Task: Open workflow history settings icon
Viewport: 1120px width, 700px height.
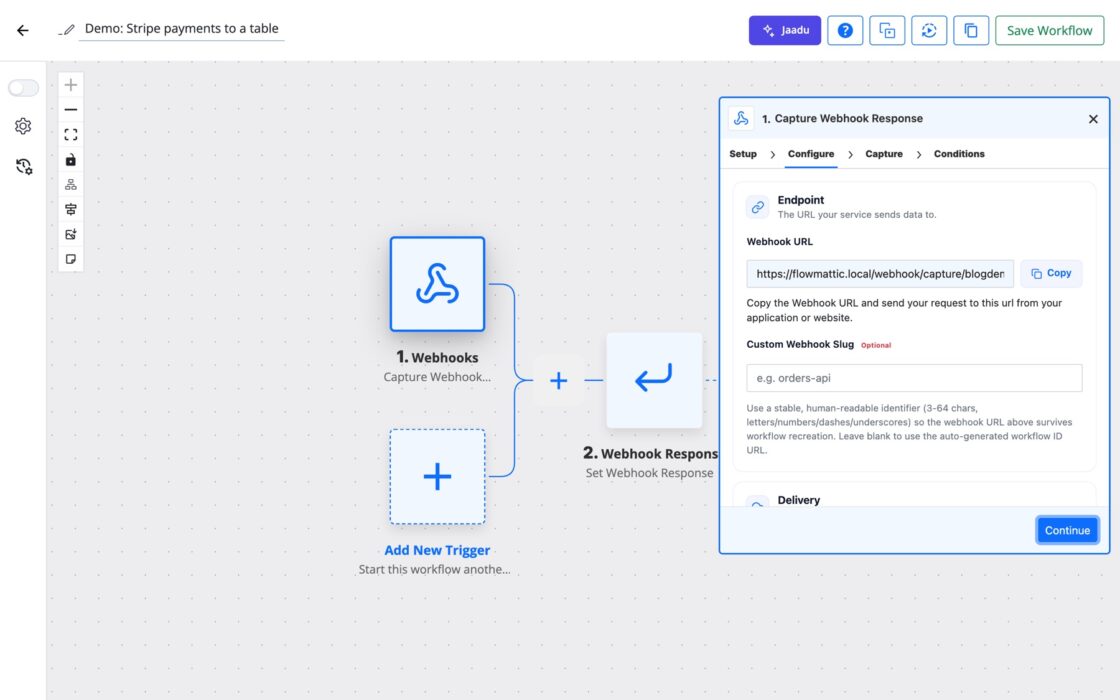Action: point(24,166)
